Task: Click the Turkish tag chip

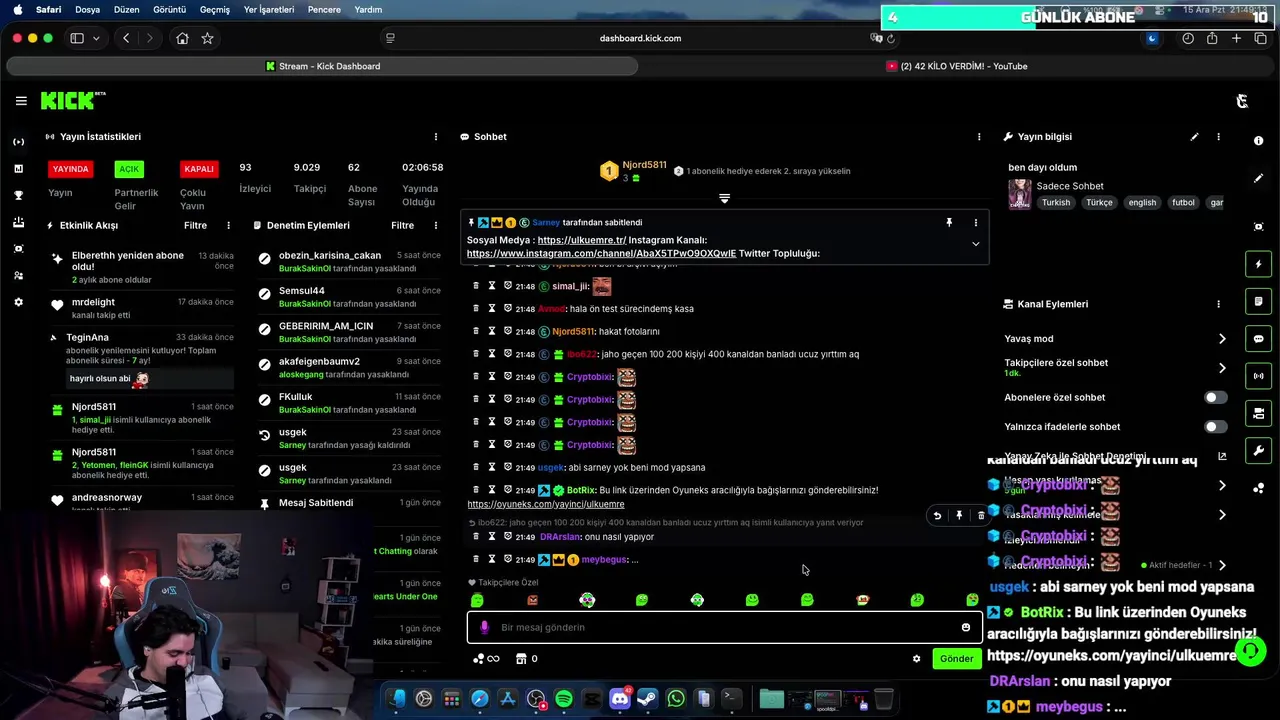Action: pos(1056,203)
